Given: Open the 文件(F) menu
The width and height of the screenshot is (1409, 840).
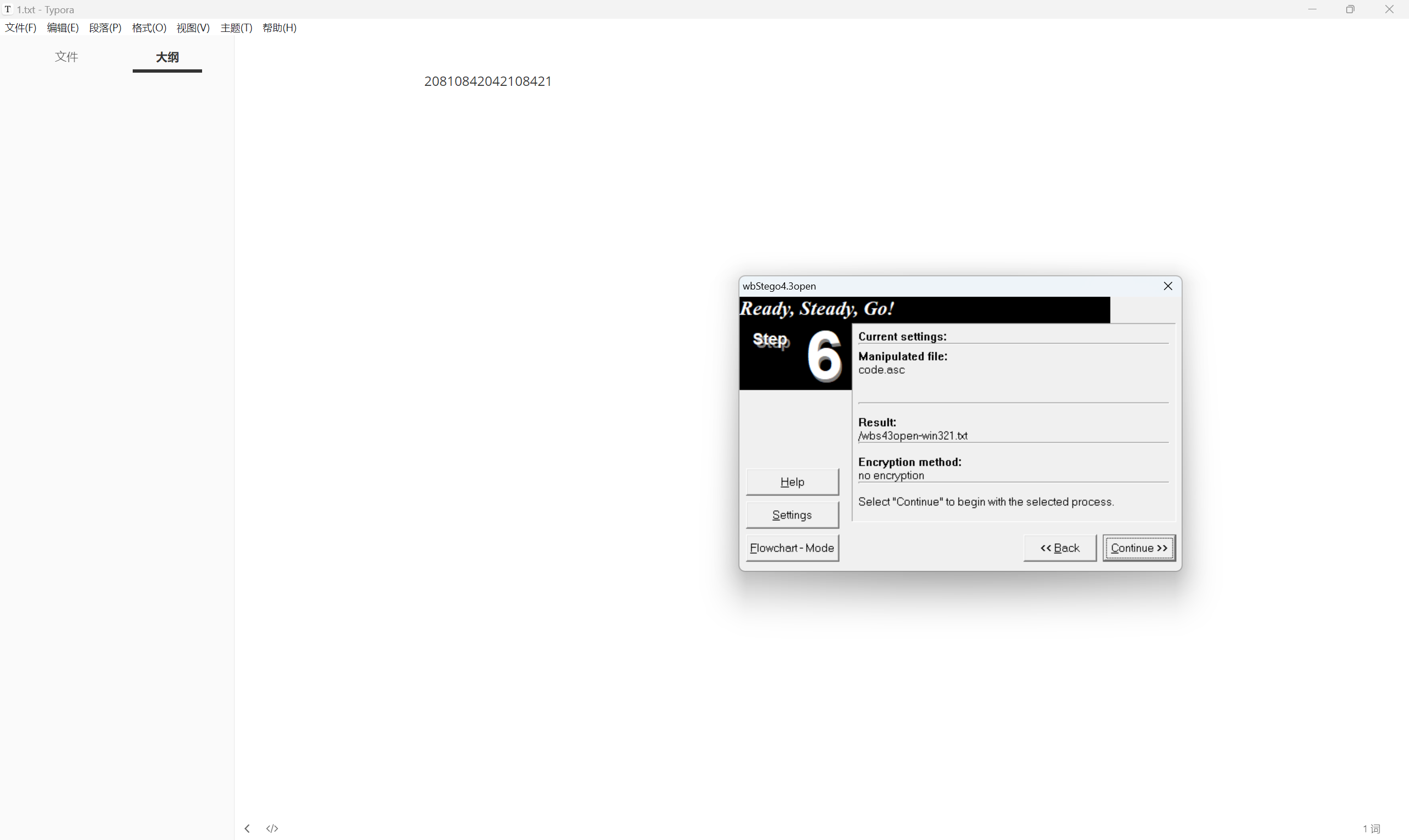Looking at the screenshot, I should click(x=20, y=28).
